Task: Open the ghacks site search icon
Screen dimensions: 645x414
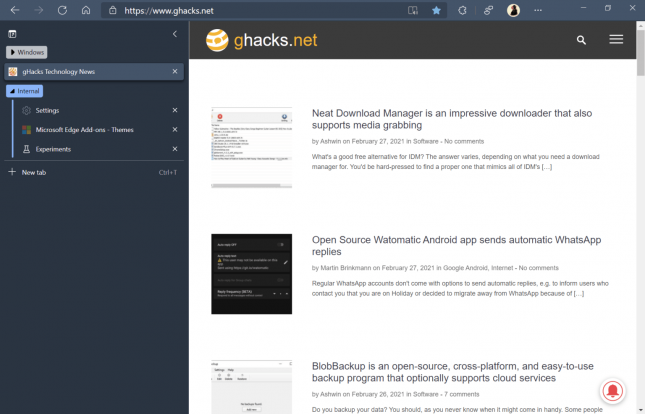Action: [x=581, y=40]
